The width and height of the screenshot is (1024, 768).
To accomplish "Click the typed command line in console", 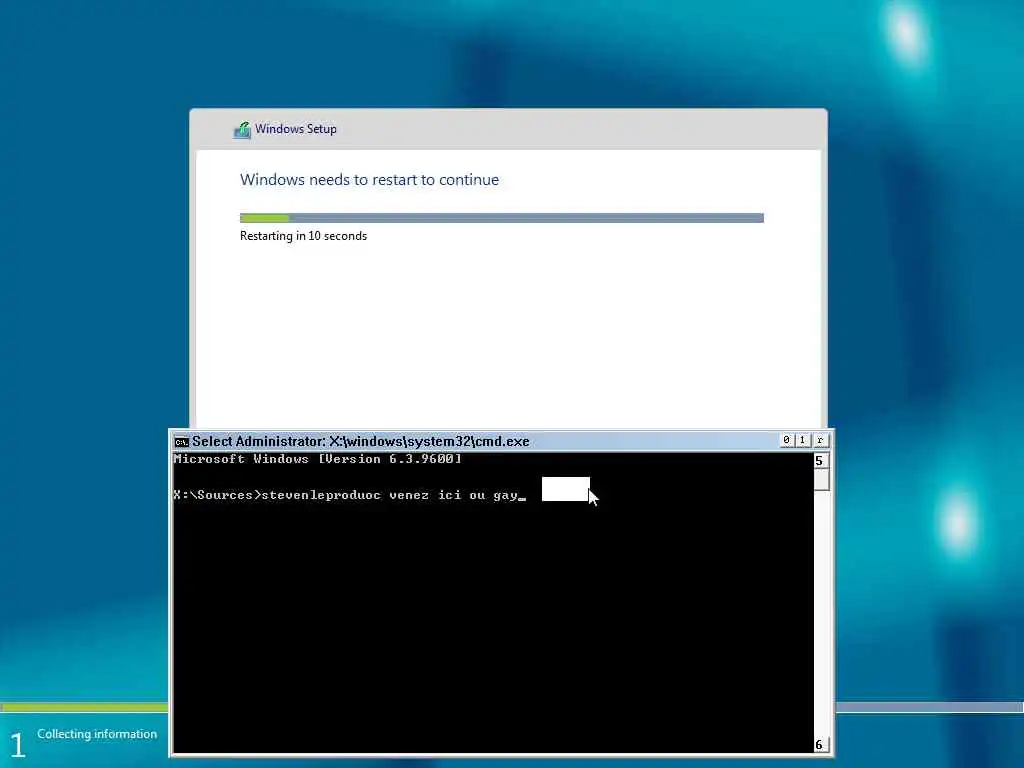I will click(x=349, y=495).
